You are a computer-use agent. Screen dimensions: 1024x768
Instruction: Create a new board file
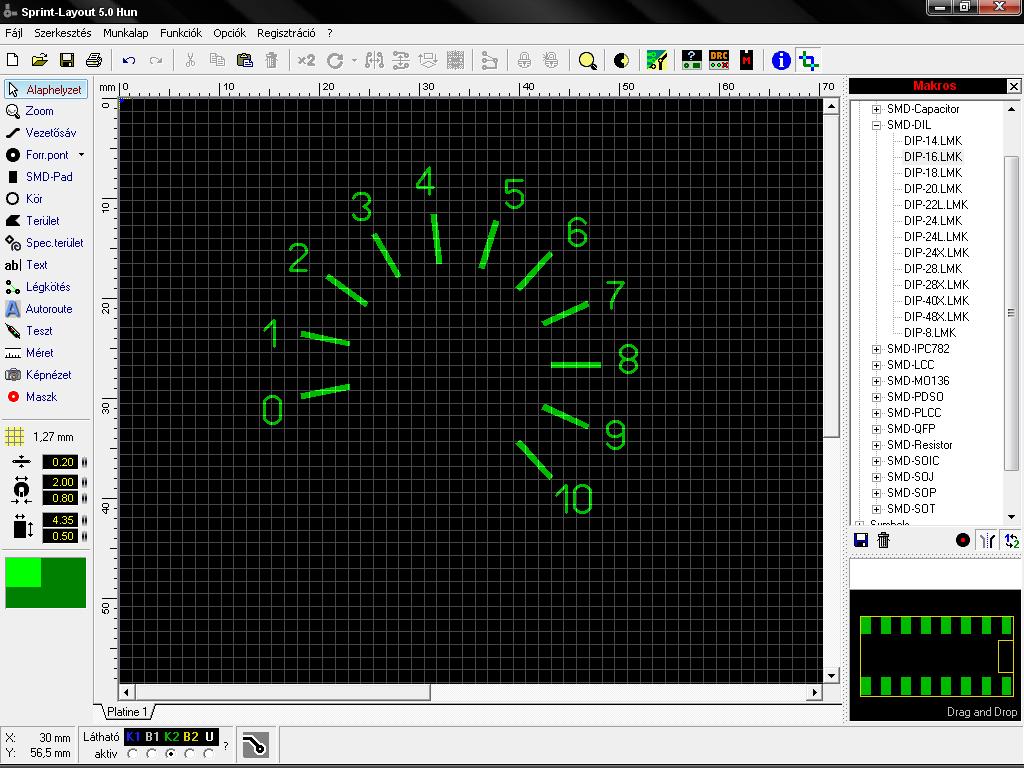point(12,60)
